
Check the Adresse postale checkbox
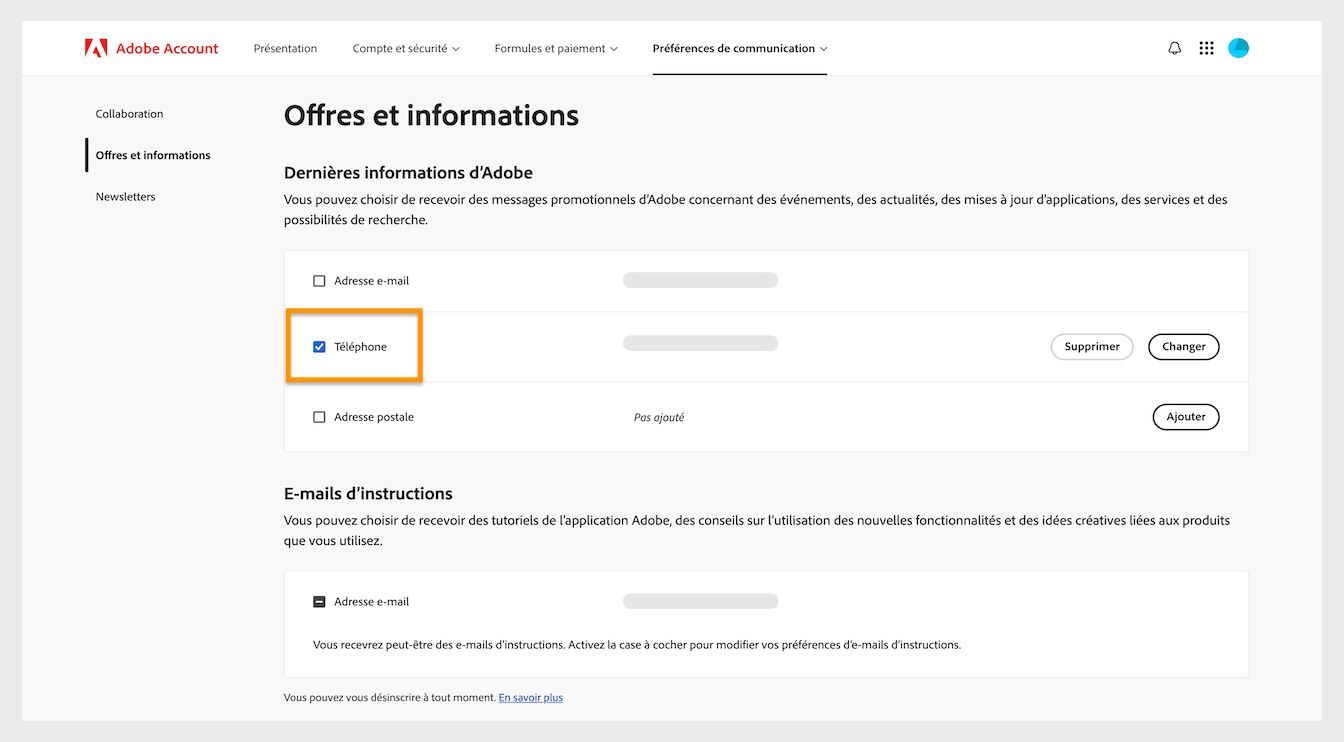(x=319, y=417)
